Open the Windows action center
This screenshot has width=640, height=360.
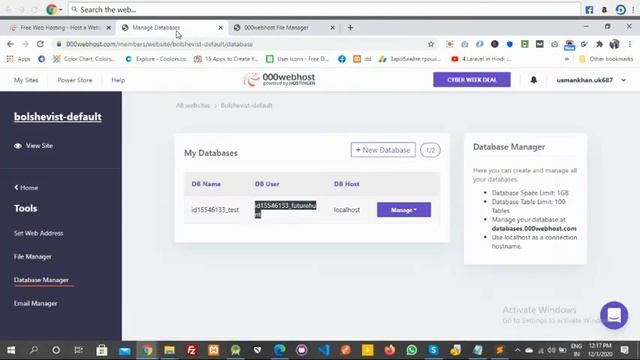pos(624,350)
